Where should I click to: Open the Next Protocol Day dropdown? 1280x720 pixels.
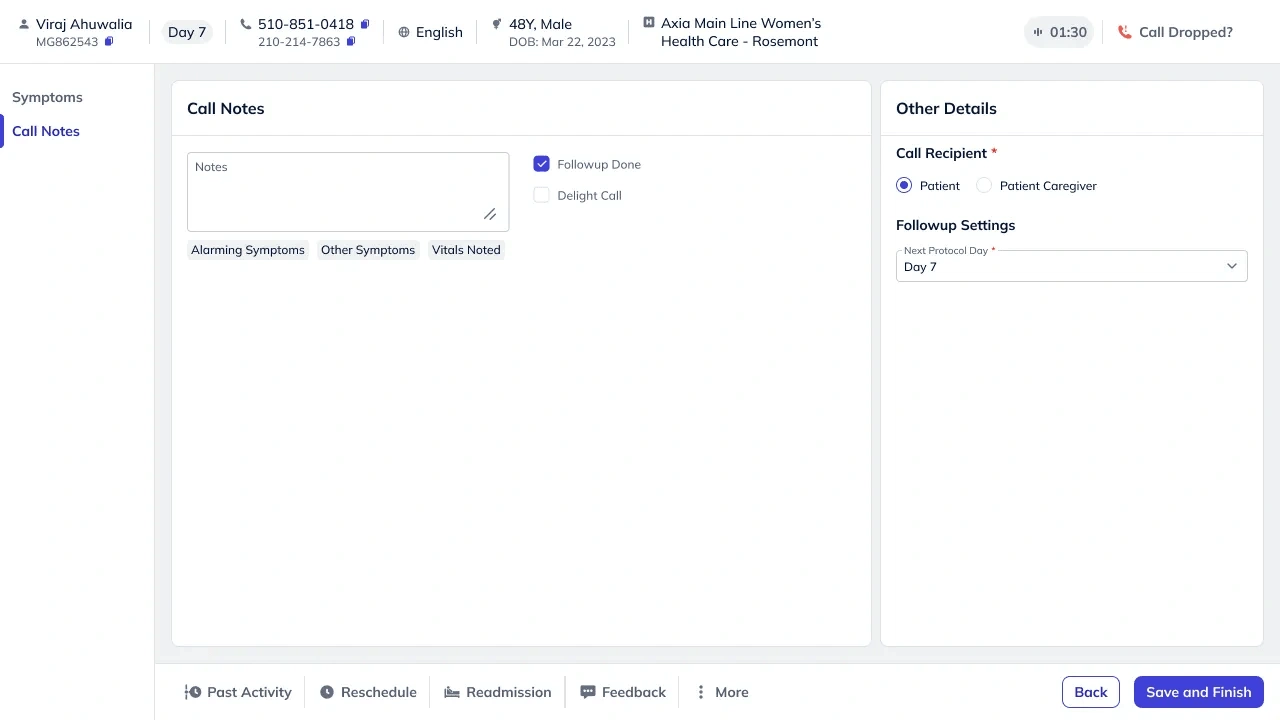1072,266
